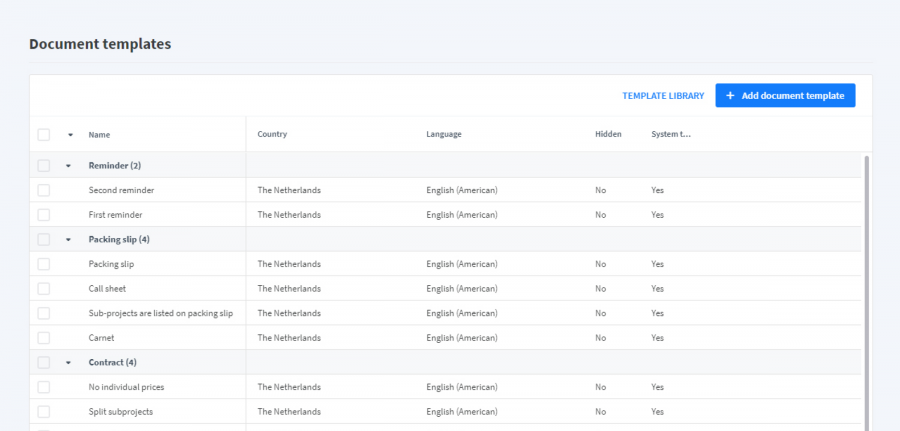This screenshot has height=431, width=900.
Task: Collapse the Contract (4) group arrow
Action: (x=68, y=363)
